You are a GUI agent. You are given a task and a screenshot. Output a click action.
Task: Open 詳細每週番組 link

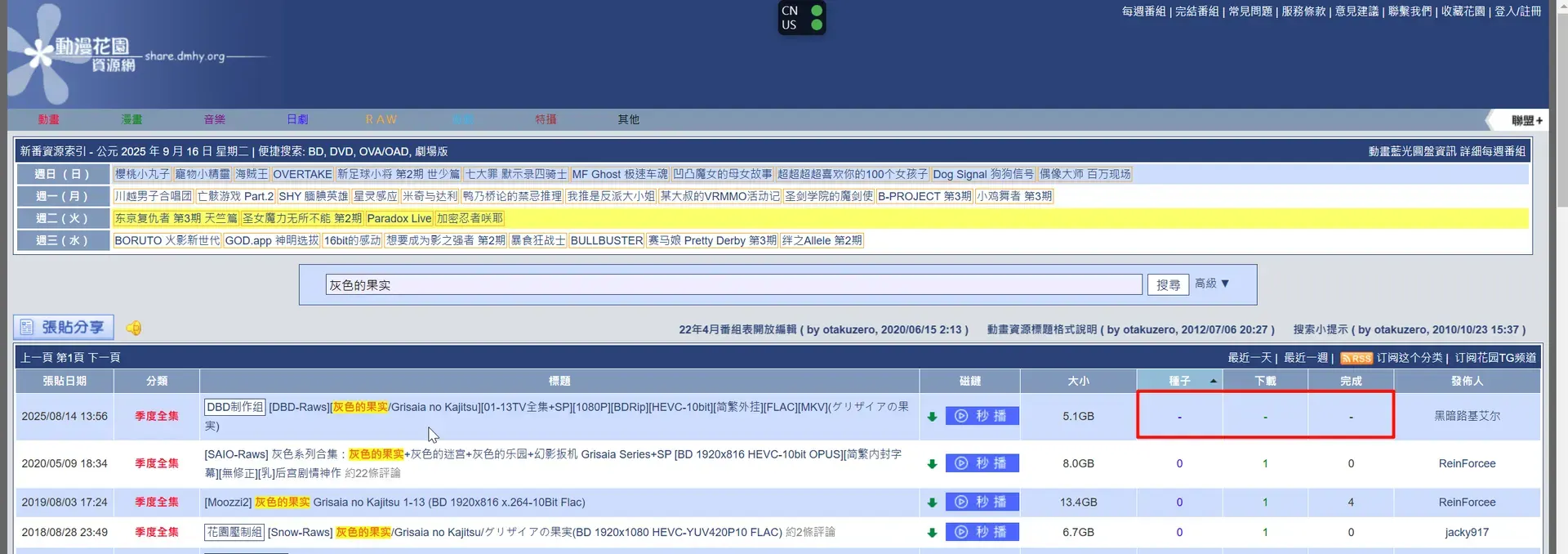[1493, 151]
